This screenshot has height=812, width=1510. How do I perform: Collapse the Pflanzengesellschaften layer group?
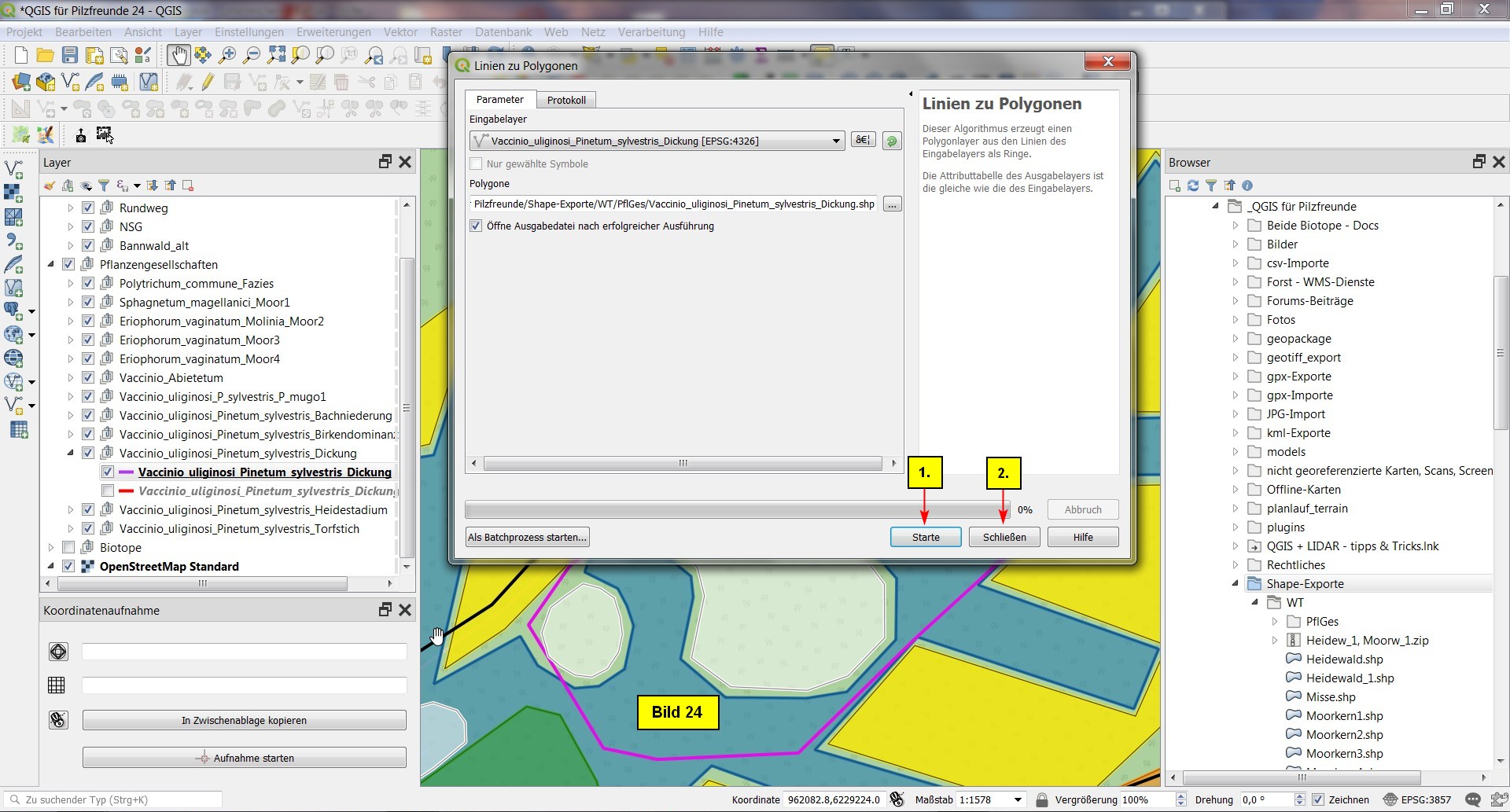click(51, 265)
